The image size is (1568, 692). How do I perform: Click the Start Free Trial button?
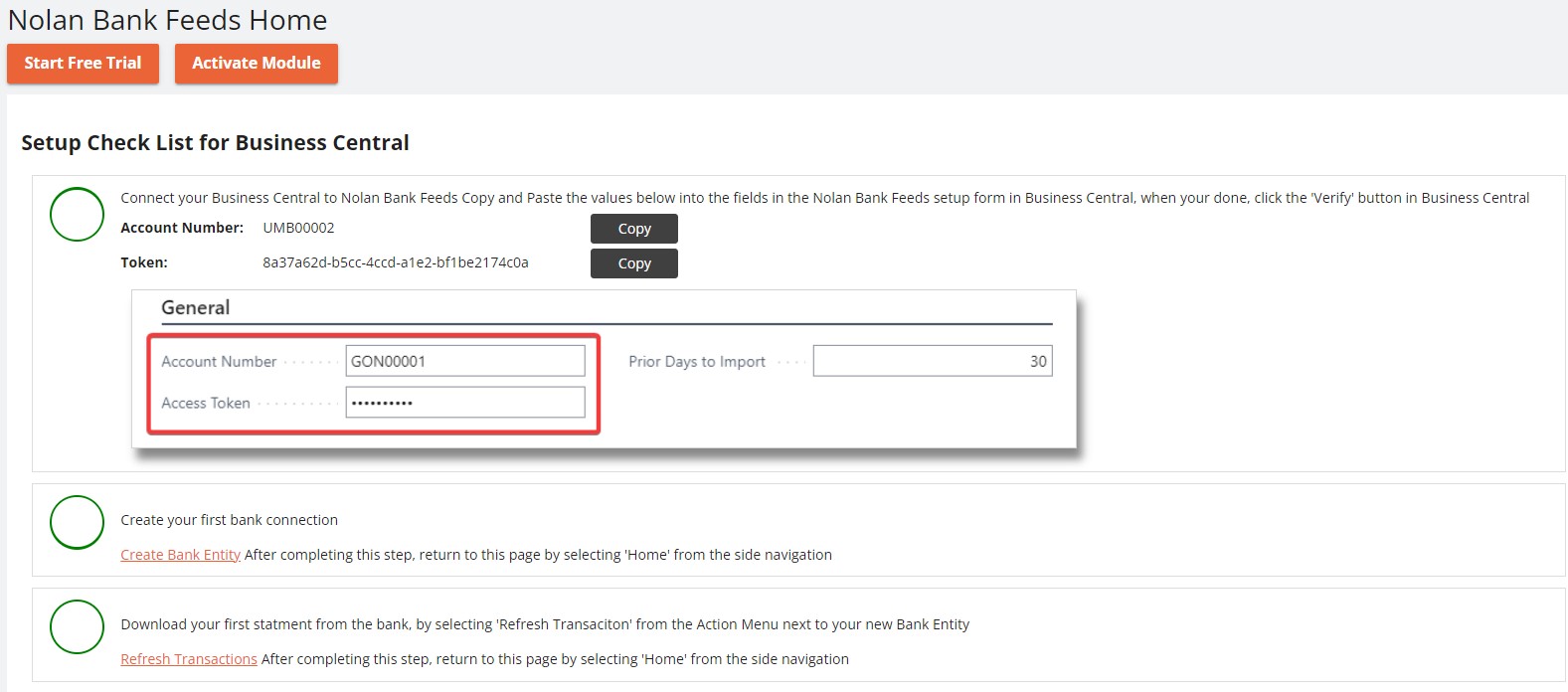coord(83,64)
